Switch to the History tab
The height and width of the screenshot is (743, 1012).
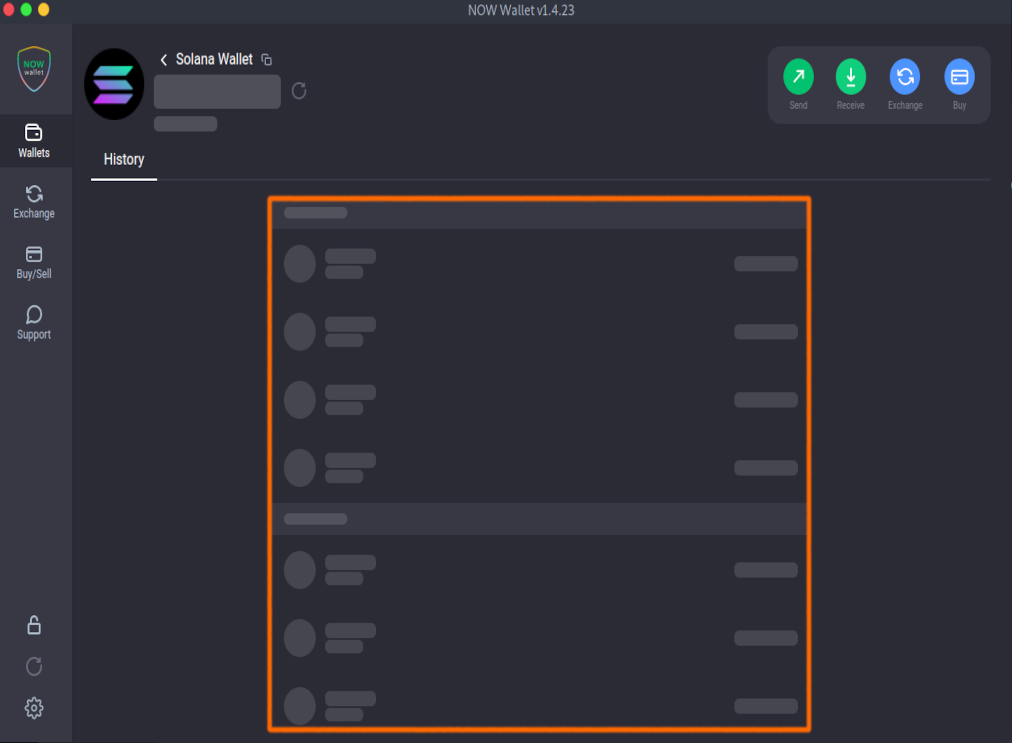(x=124, y=160)
